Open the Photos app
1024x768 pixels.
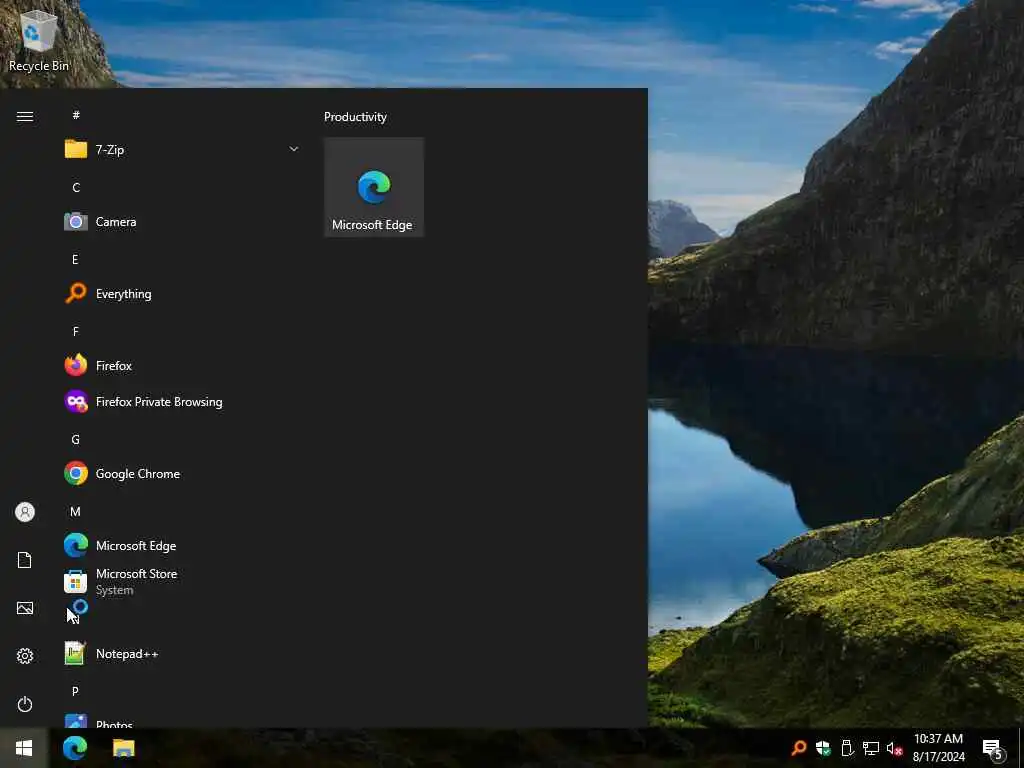pos(182,722)
